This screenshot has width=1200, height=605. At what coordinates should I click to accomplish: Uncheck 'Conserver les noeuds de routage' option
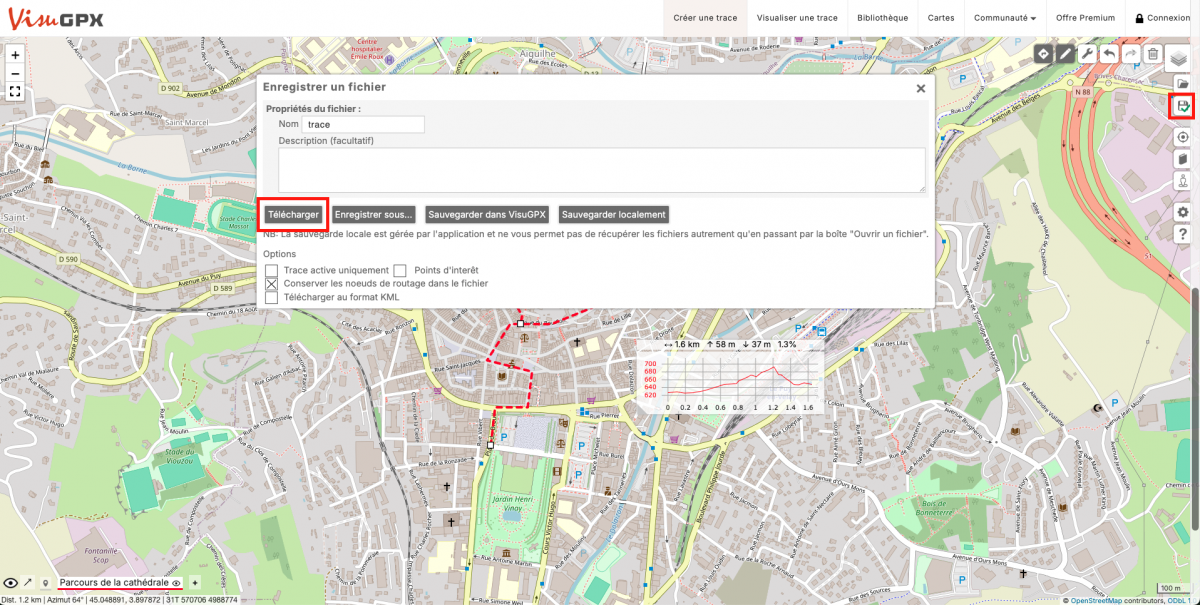[x=271, y=284]
